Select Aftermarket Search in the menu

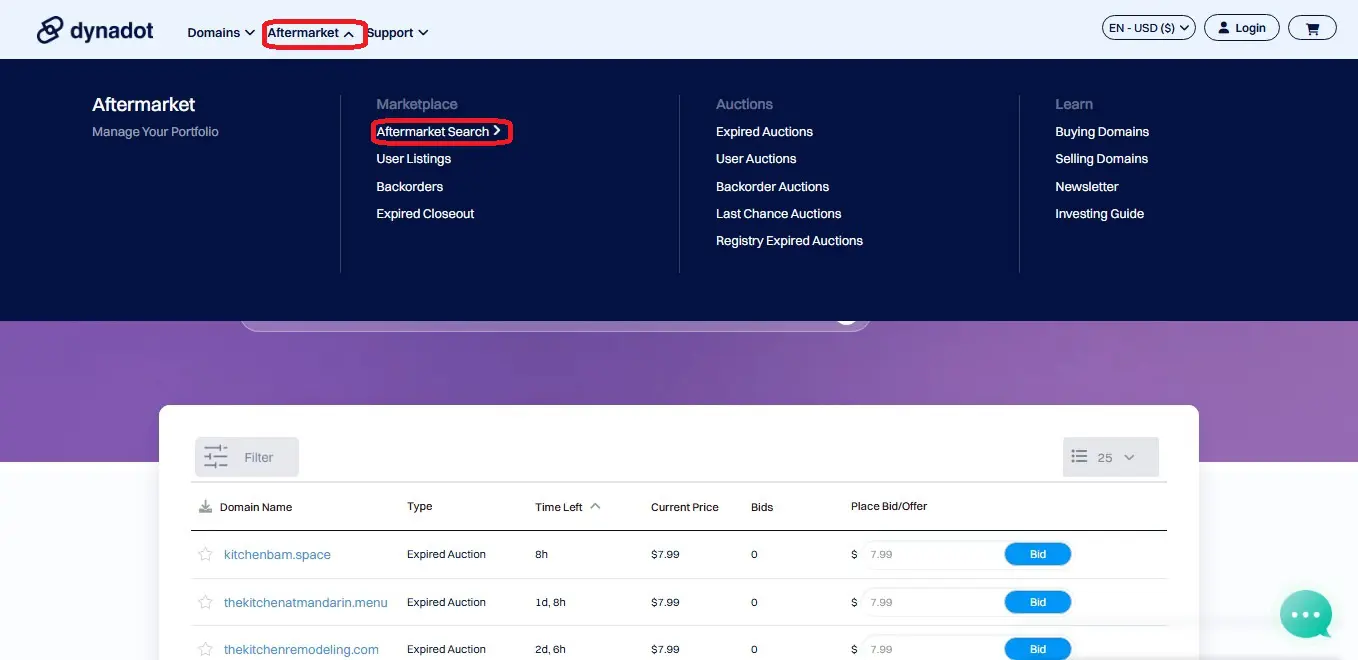click(439, 132)
